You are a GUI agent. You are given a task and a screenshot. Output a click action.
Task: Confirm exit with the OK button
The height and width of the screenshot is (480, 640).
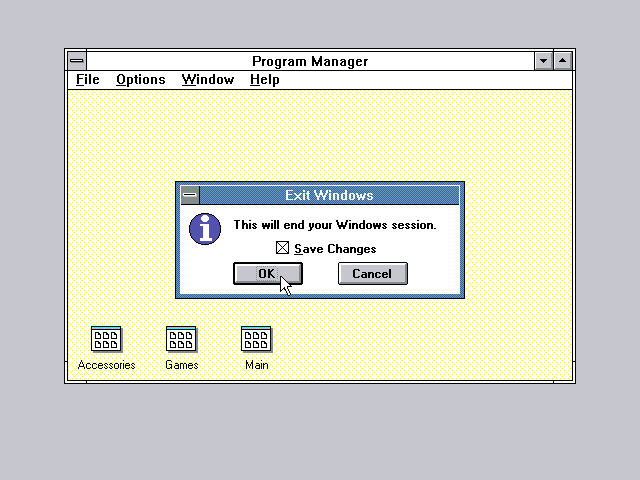click(x=268, y=273)
